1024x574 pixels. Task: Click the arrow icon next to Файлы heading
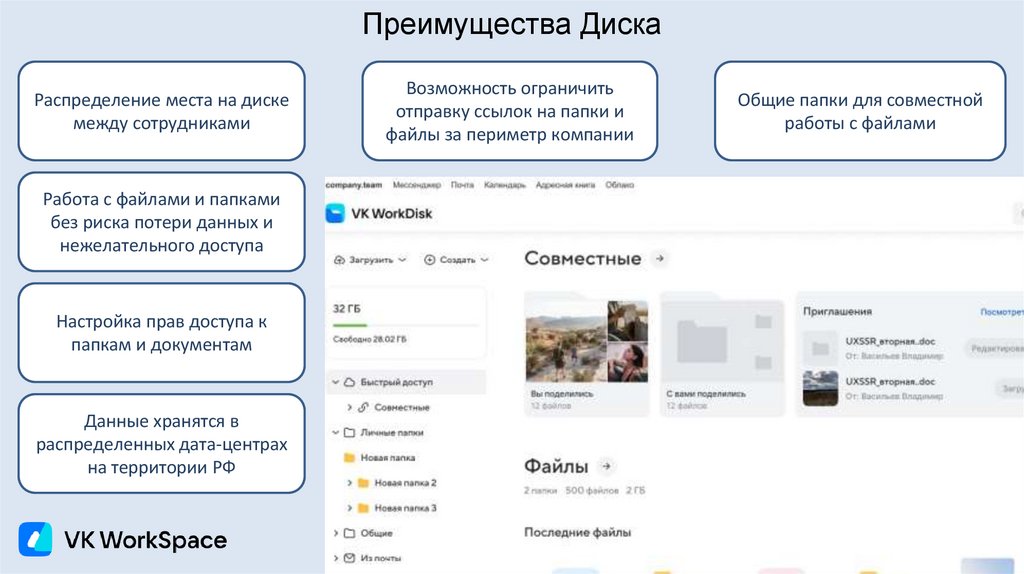(607, 466)
